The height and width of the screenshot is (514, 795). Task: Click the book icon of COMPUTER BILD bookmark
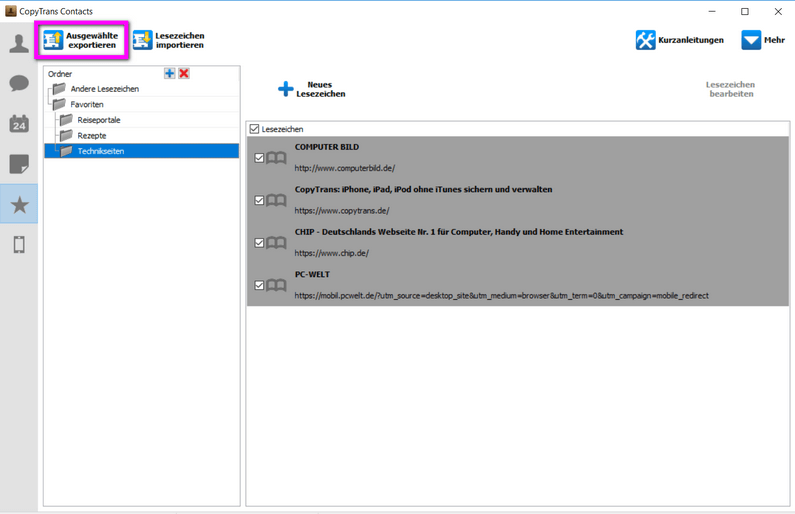(x=276, y=158)
